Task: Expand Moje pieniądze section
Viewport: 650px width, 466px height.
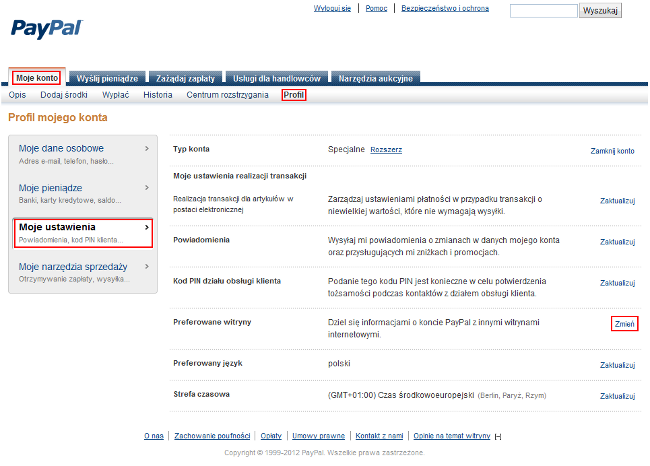Action: click(84, 193)
